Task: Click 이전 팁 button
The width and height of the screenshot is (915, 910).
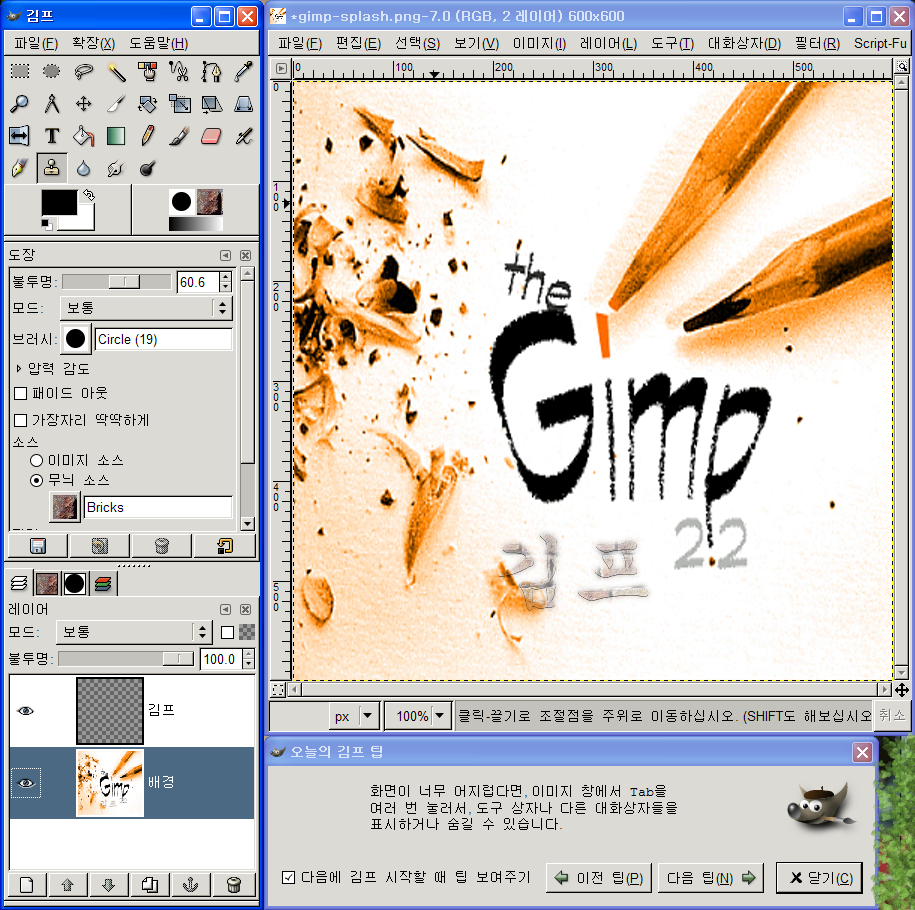Action: click(x=599, y=878)
